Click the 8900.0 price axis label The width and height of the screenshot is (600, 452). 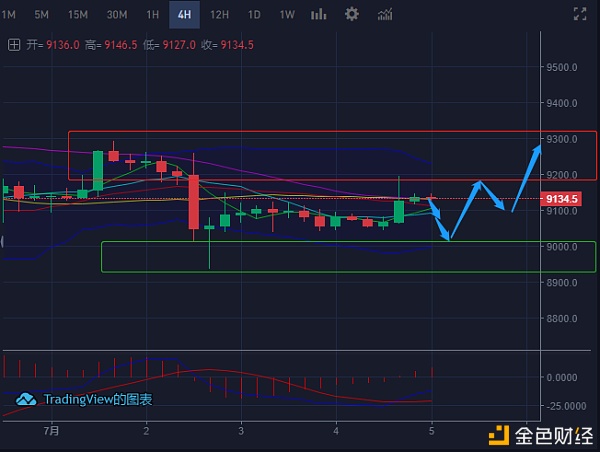coord(562,283)
